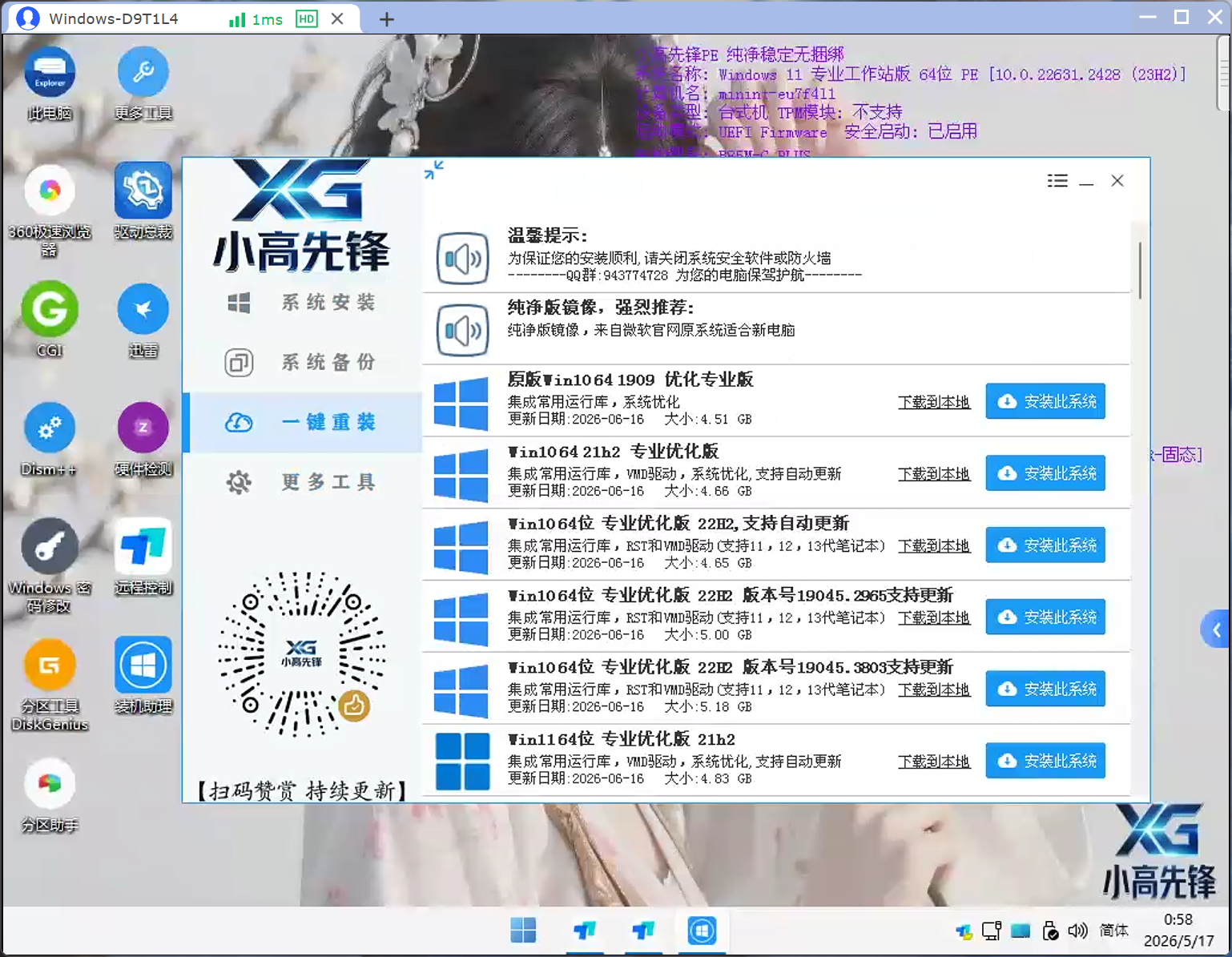The width and height of the screenshot is (1232, 957).
Task: Open the 硬件检测 desktop icon
Action: tap(143, 438)
